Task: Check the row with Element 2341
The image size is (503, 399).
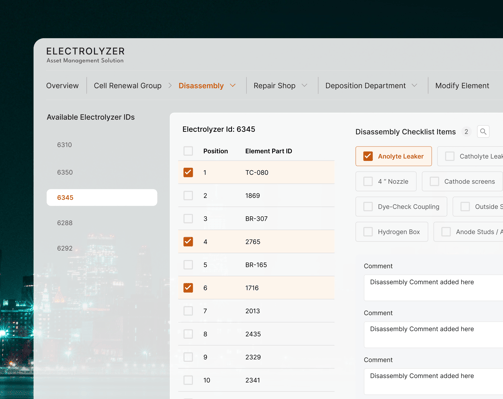Action: (188, 380)
